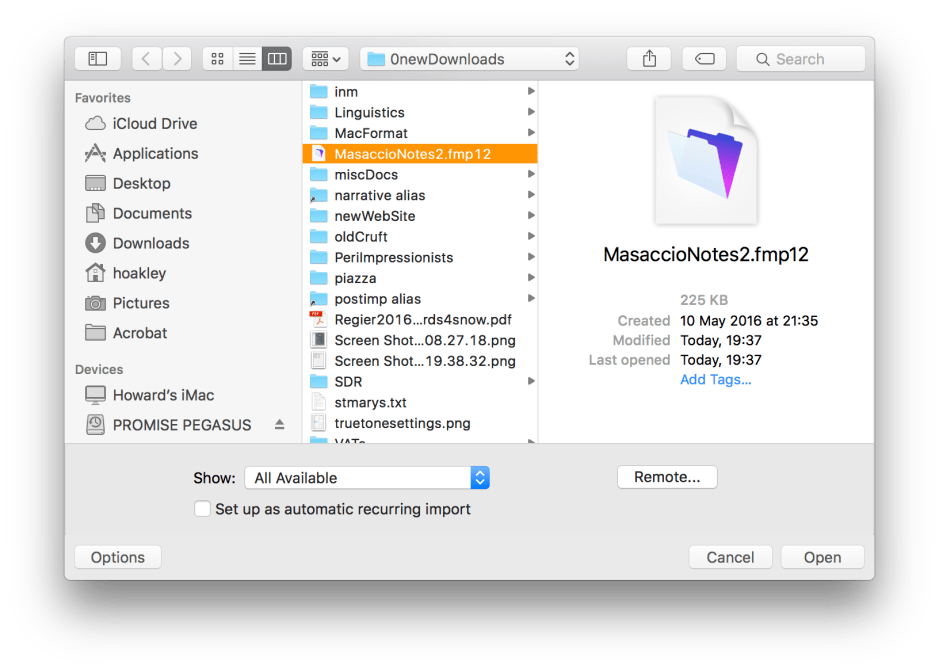The height and width of the screenshot is (672, 939).
Task: Enable automatic recurring import checkbox
Action: pos(203,509)
